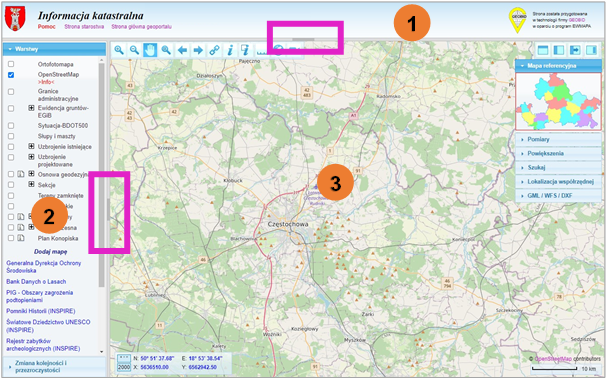Tick the Granice administracyjne checkbox
This screenshot has width=606, height=378.
click(x=11, y=92)
